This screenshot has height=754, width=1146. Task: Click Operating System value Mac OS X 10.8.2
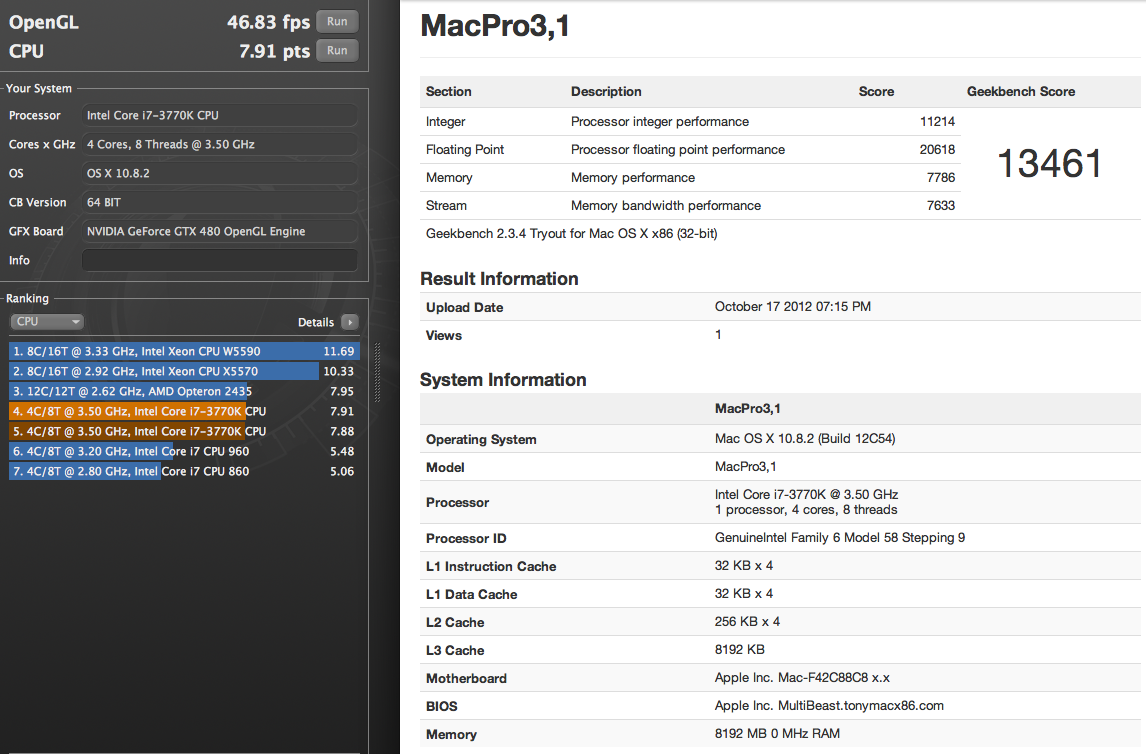[x=805, y=438]
